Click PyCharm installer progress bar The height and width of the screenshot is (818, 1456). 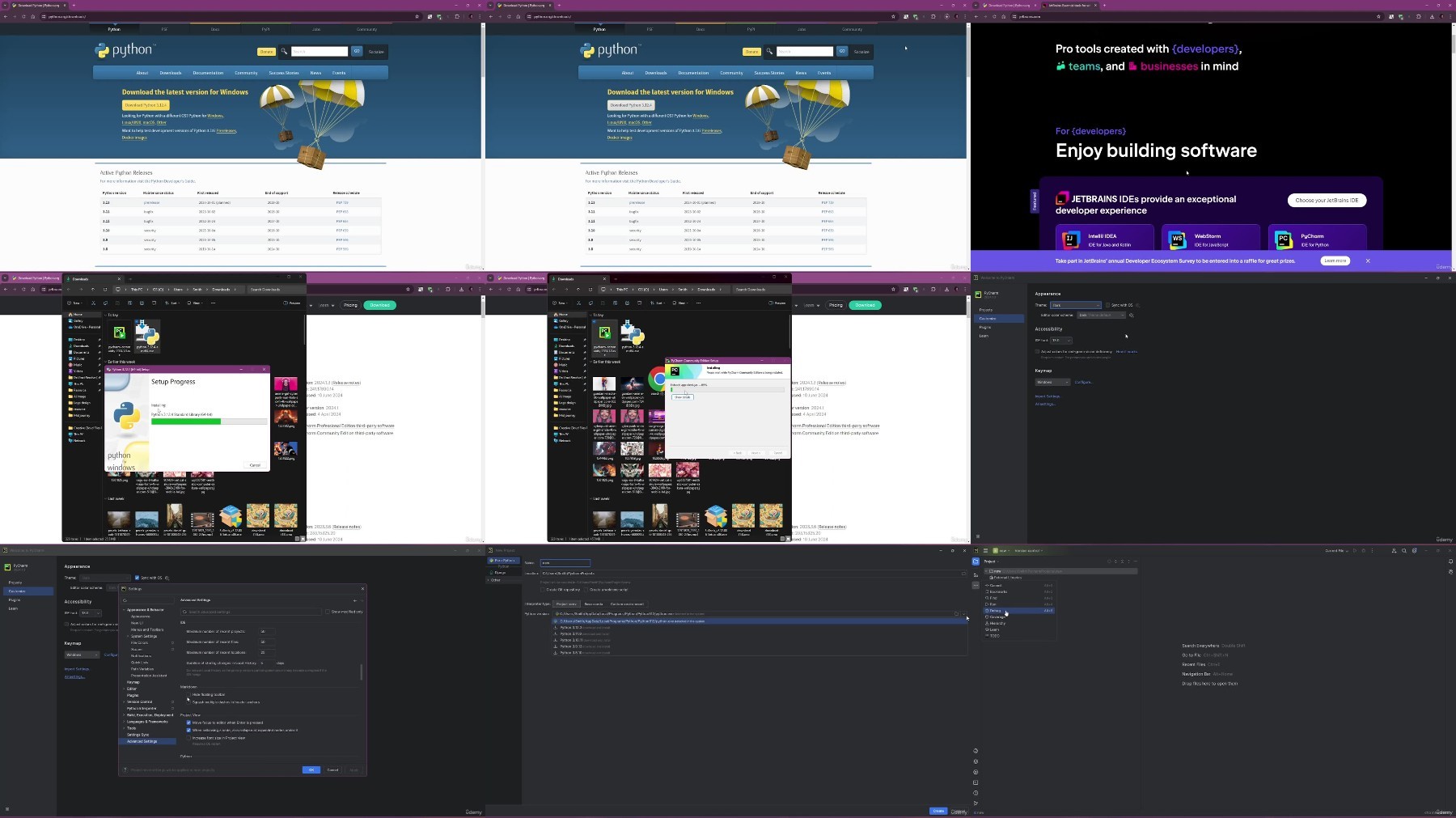click(x=727, y=390)
